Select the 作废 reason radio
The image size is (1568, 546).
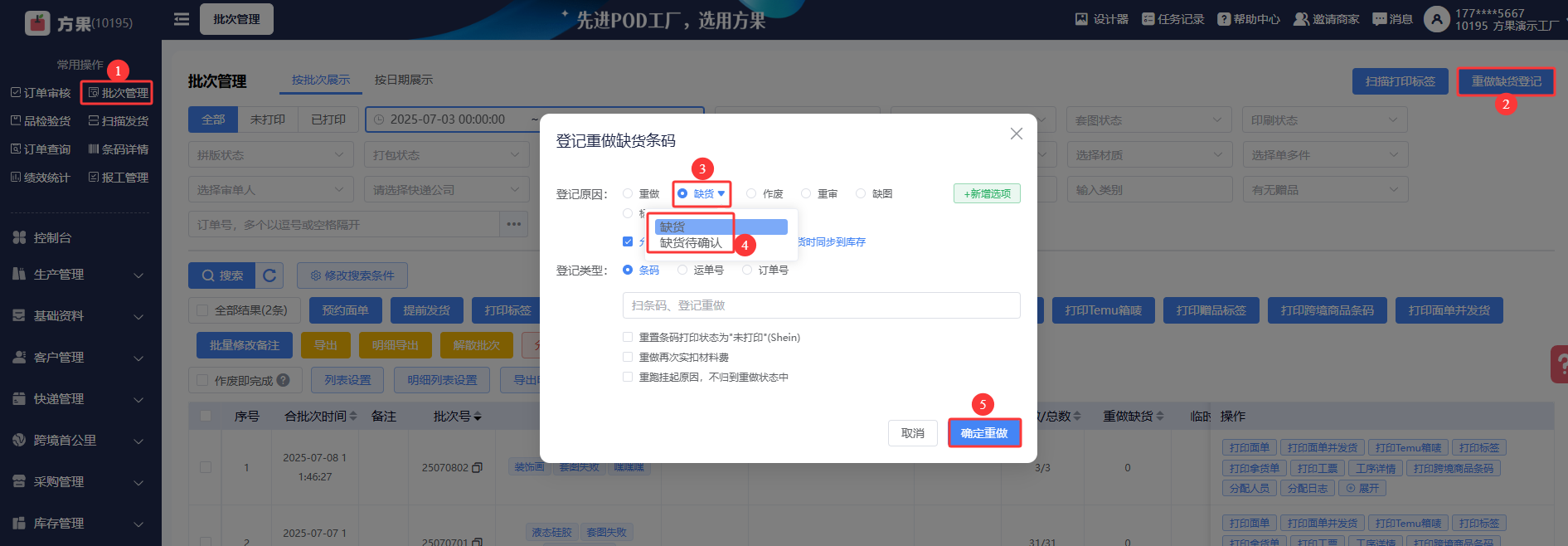[x=751, y=193]
